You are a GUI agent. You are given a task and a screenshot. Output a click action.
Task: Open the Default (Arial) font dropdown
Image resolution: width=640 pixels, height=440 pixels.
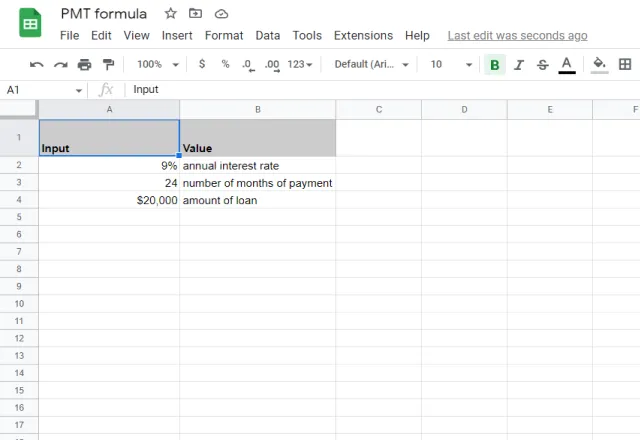pyautogui.click(x=371, y=64)
